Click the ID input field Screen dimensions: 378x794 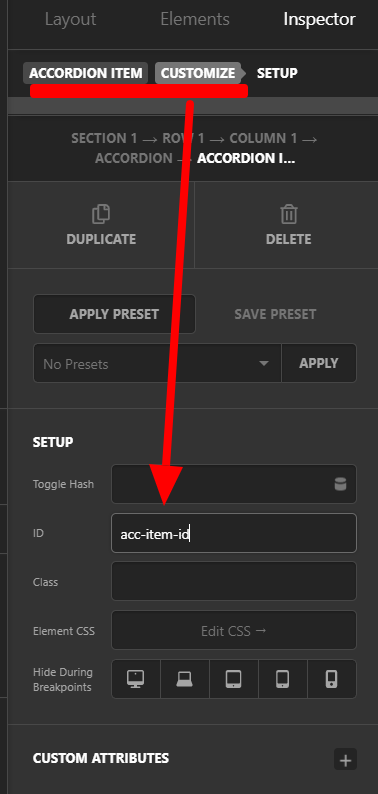click(x=234, y=533)
